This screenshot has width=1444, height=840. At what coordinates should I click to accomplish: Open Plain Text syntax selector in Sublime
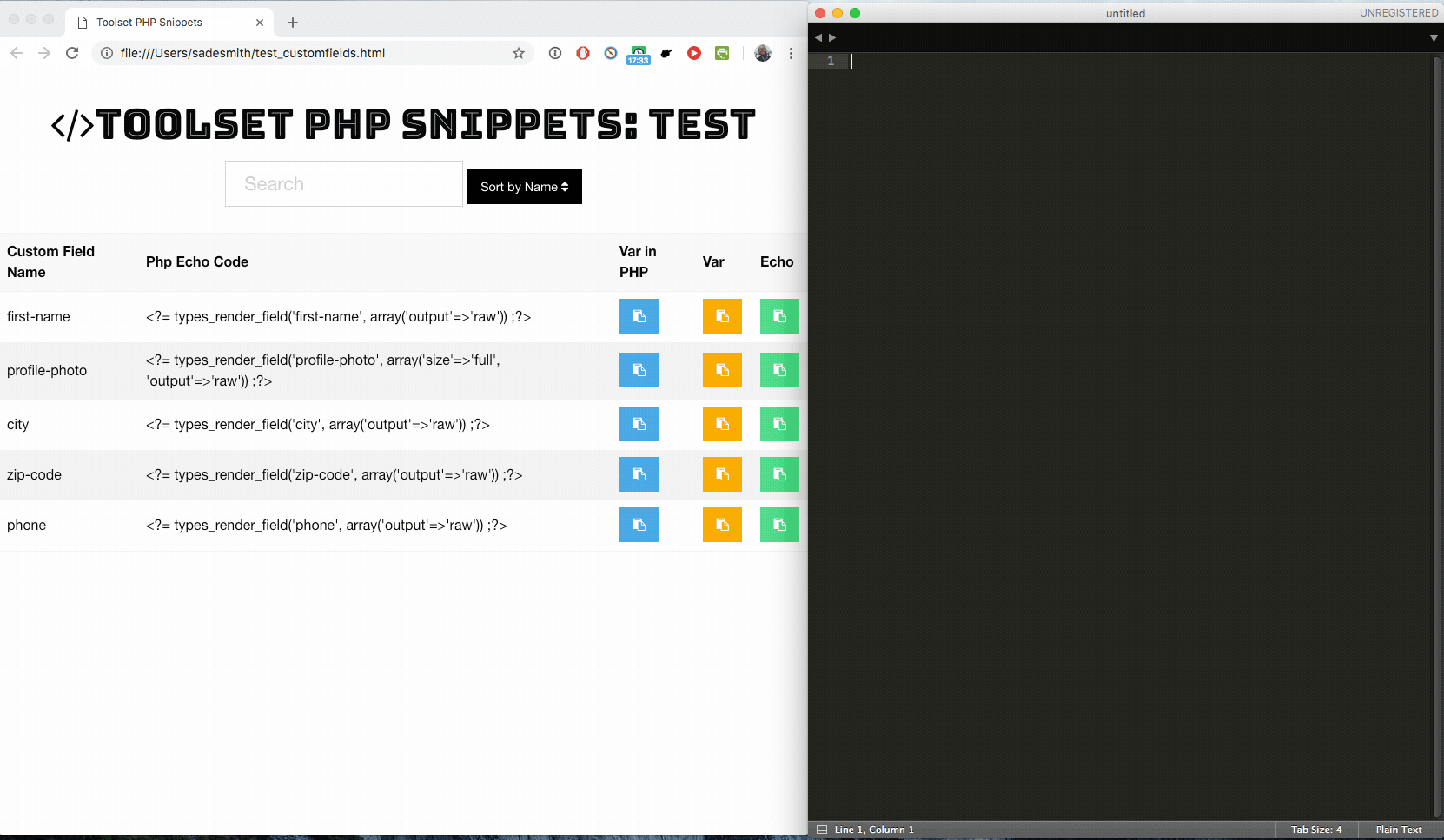click(1399, 830)
